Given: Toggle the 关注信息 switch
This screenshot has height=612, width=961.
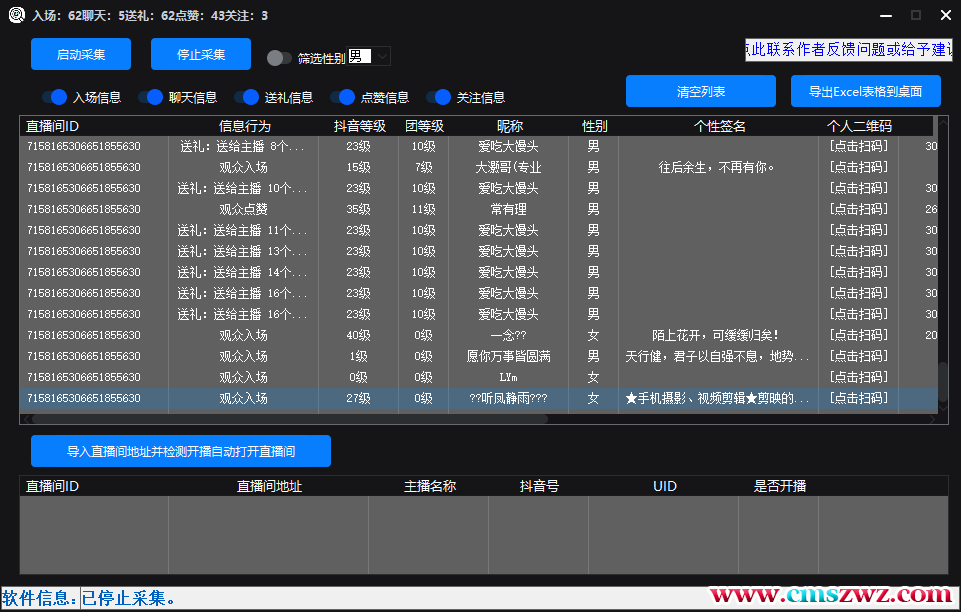Looking at the screenshot, I should tap(439, 97).
